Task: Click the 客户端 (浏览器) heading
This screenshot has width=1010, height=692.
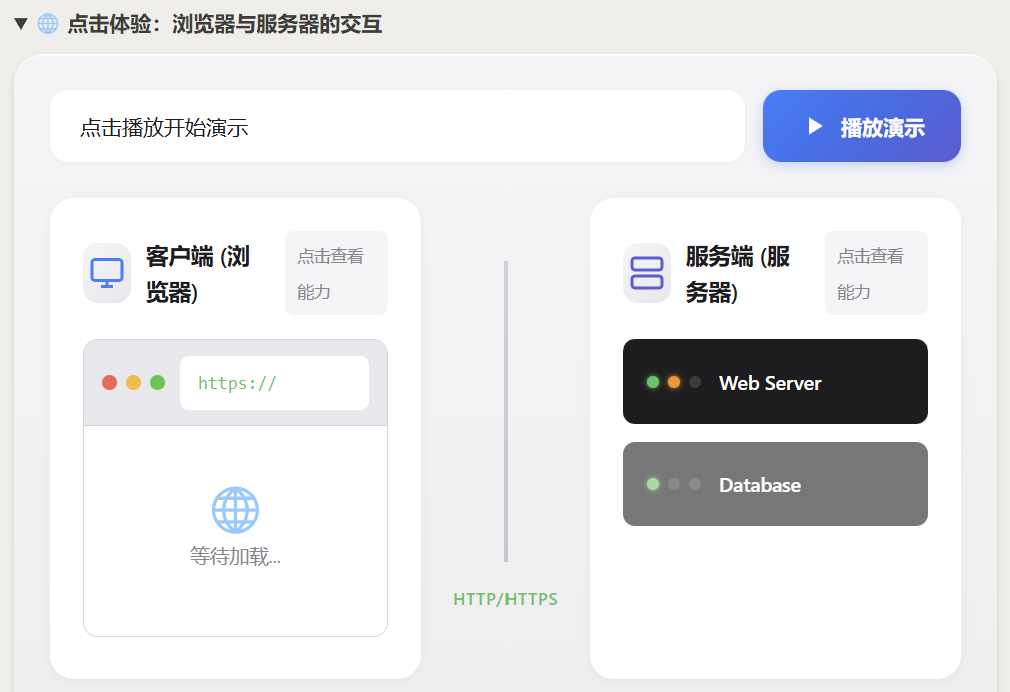Action: [x=198, y=274]
